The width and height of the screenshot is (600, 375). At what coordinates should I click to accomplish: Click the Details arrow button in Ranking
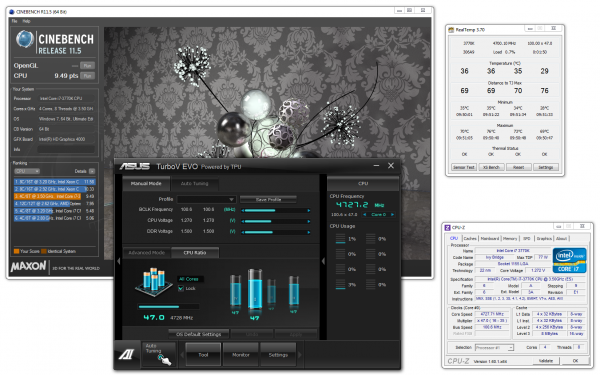[x=92, y=171]
